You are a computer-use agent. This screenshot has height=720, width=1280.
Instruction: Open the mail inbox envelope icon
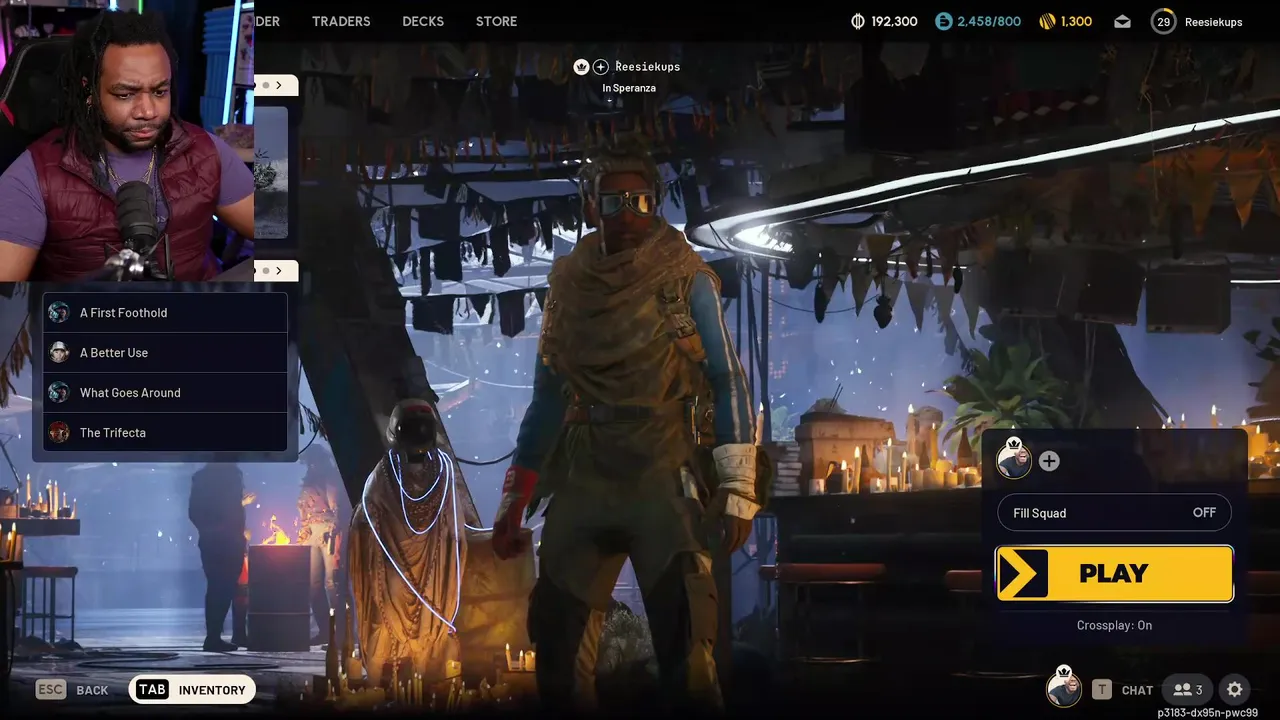[x=1122, y=21]
